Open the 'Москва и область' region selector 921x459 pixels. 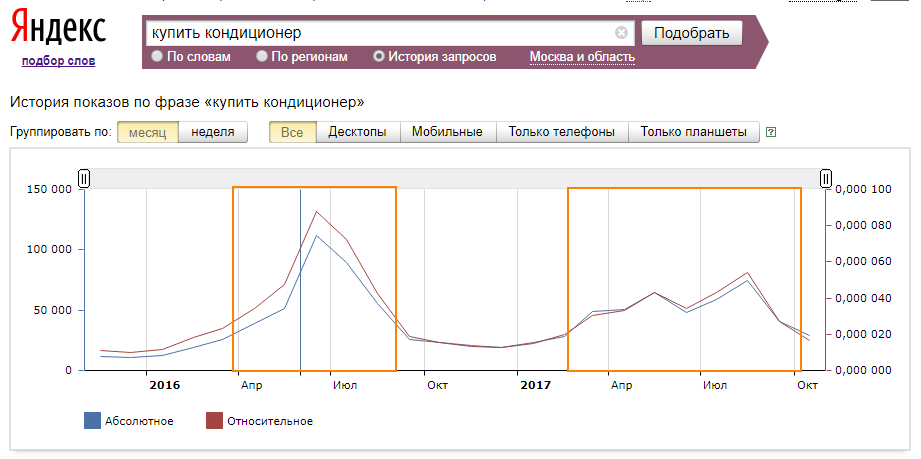click(x=582, y=57)
